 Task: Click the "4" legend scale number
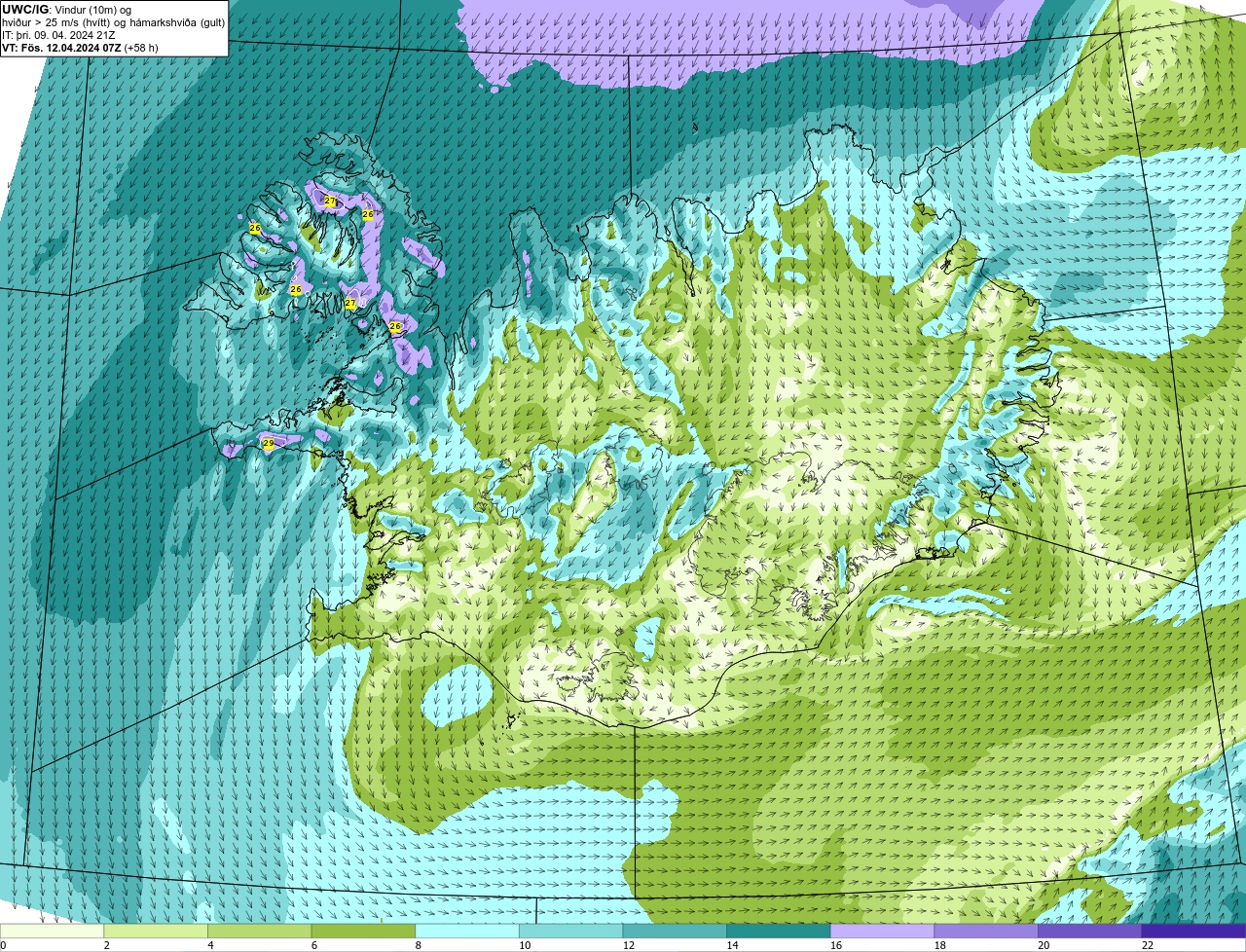(210, 945)
